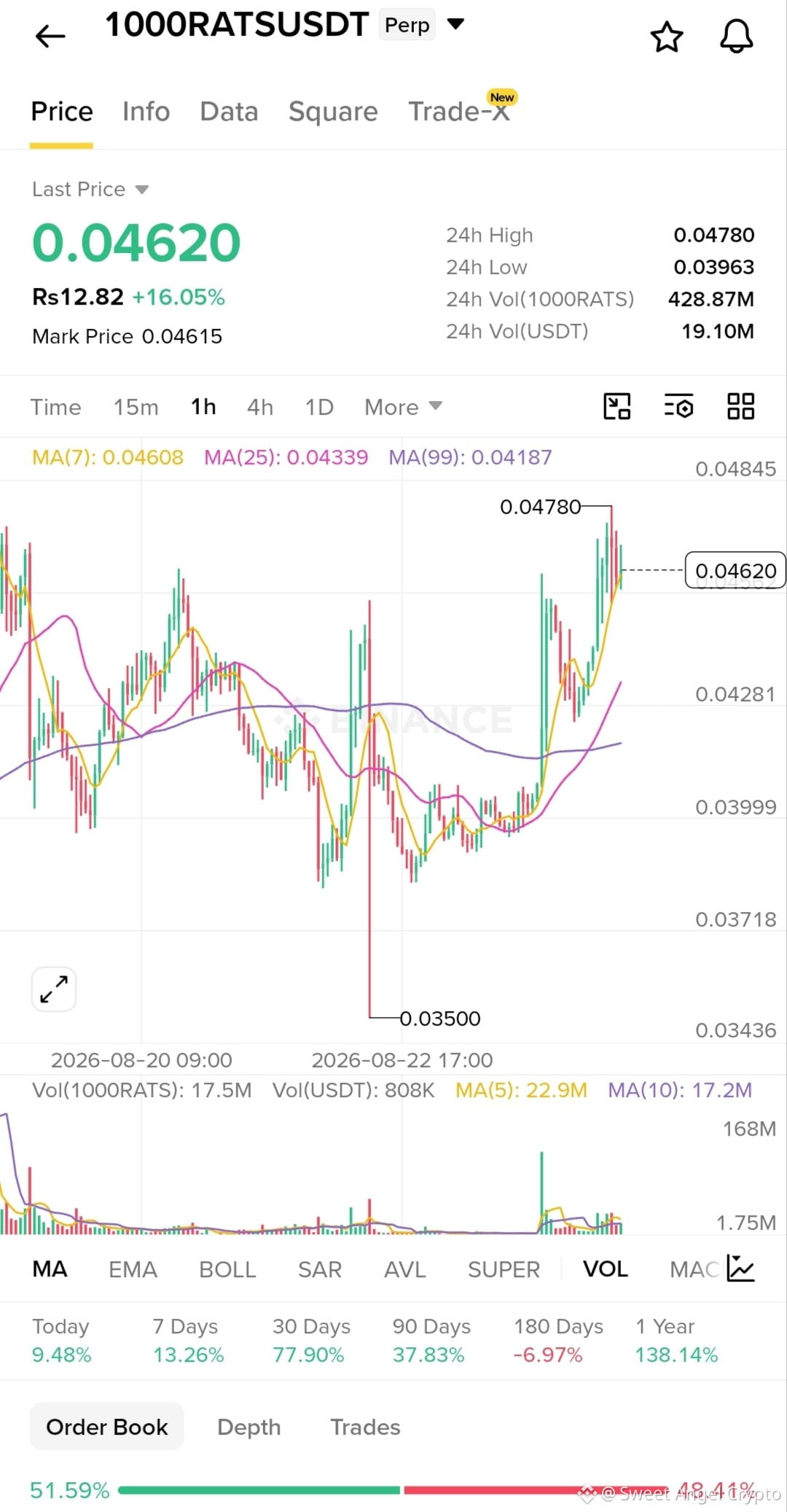Tap the volume MA(10) label
The image size is (787, 1512).
680,1090
